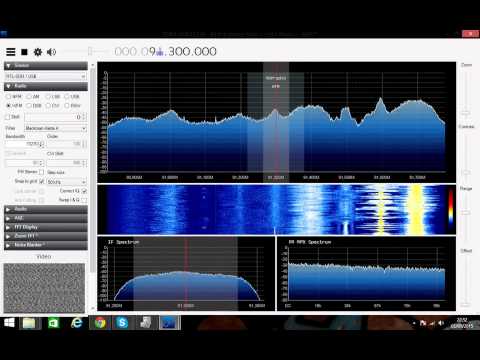
Task: Show hidden tray icons arrow
Action: (x=414, y=323)
